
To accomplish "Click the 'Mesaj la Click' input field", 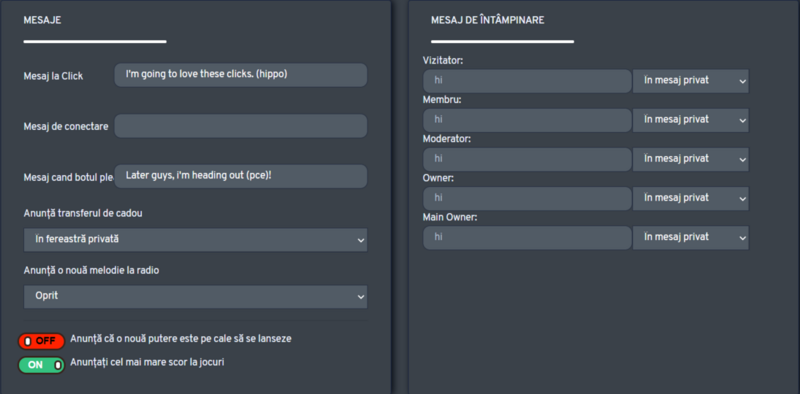I will [x=241, y=75].
